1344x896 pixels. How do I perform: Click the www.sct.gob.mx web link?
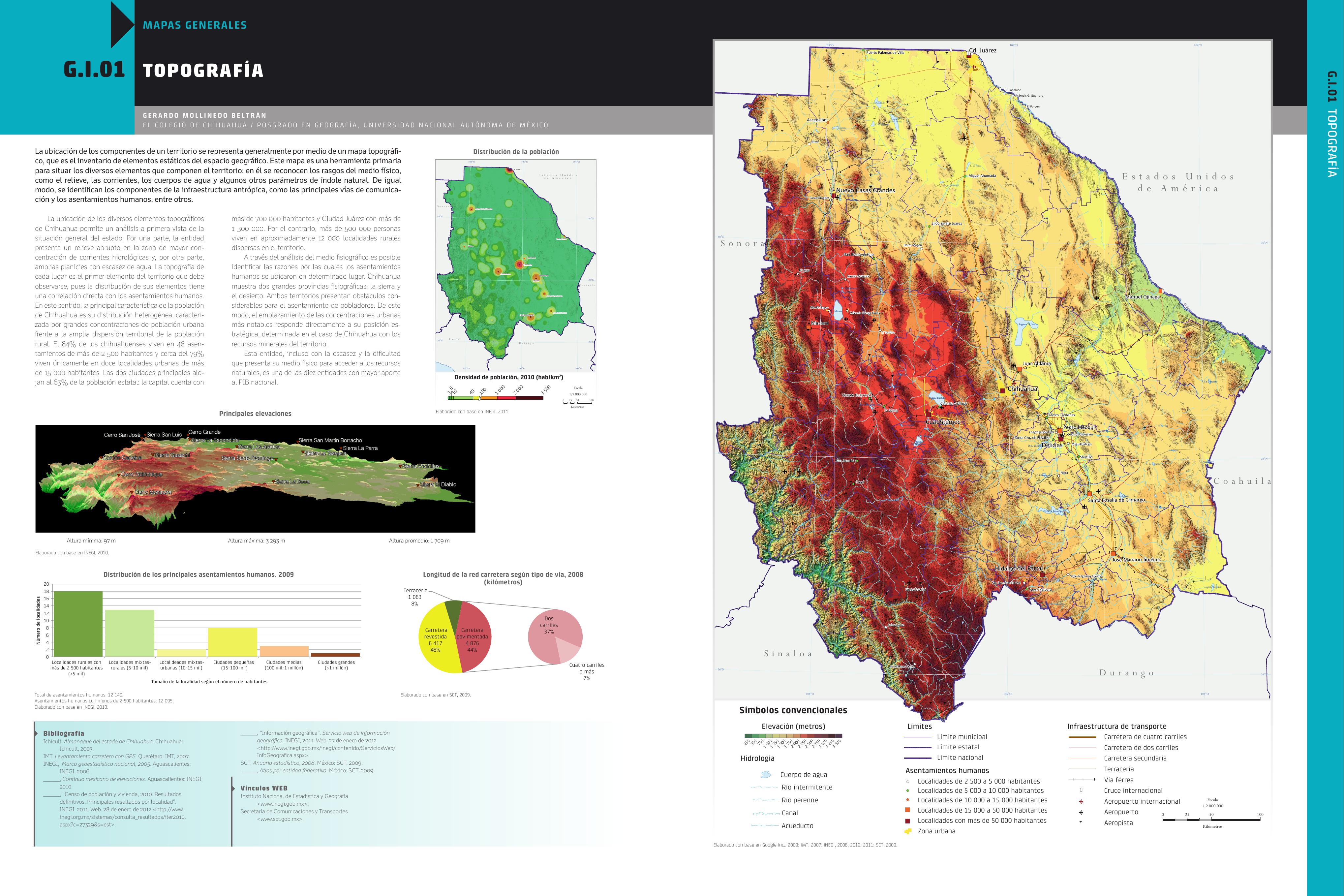(x=280, y=819)
